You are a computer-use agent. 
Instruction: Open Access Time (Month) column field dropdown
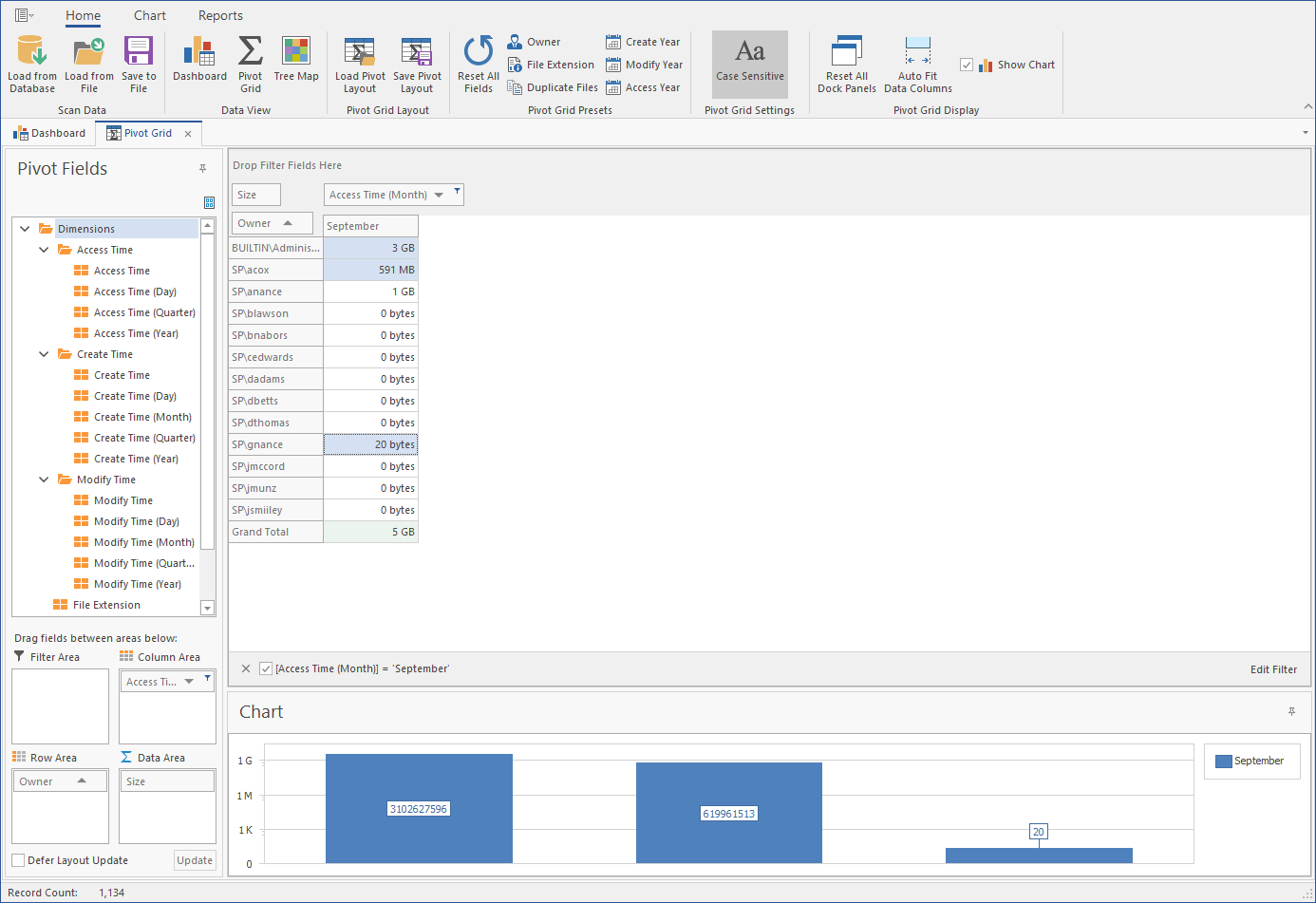coord(439,196)
